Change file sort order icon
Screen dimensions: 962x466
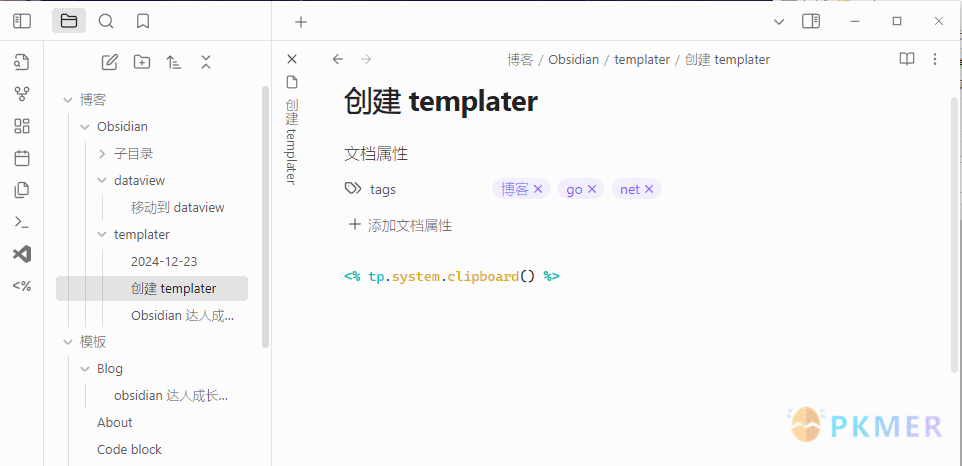click(174, 62)
